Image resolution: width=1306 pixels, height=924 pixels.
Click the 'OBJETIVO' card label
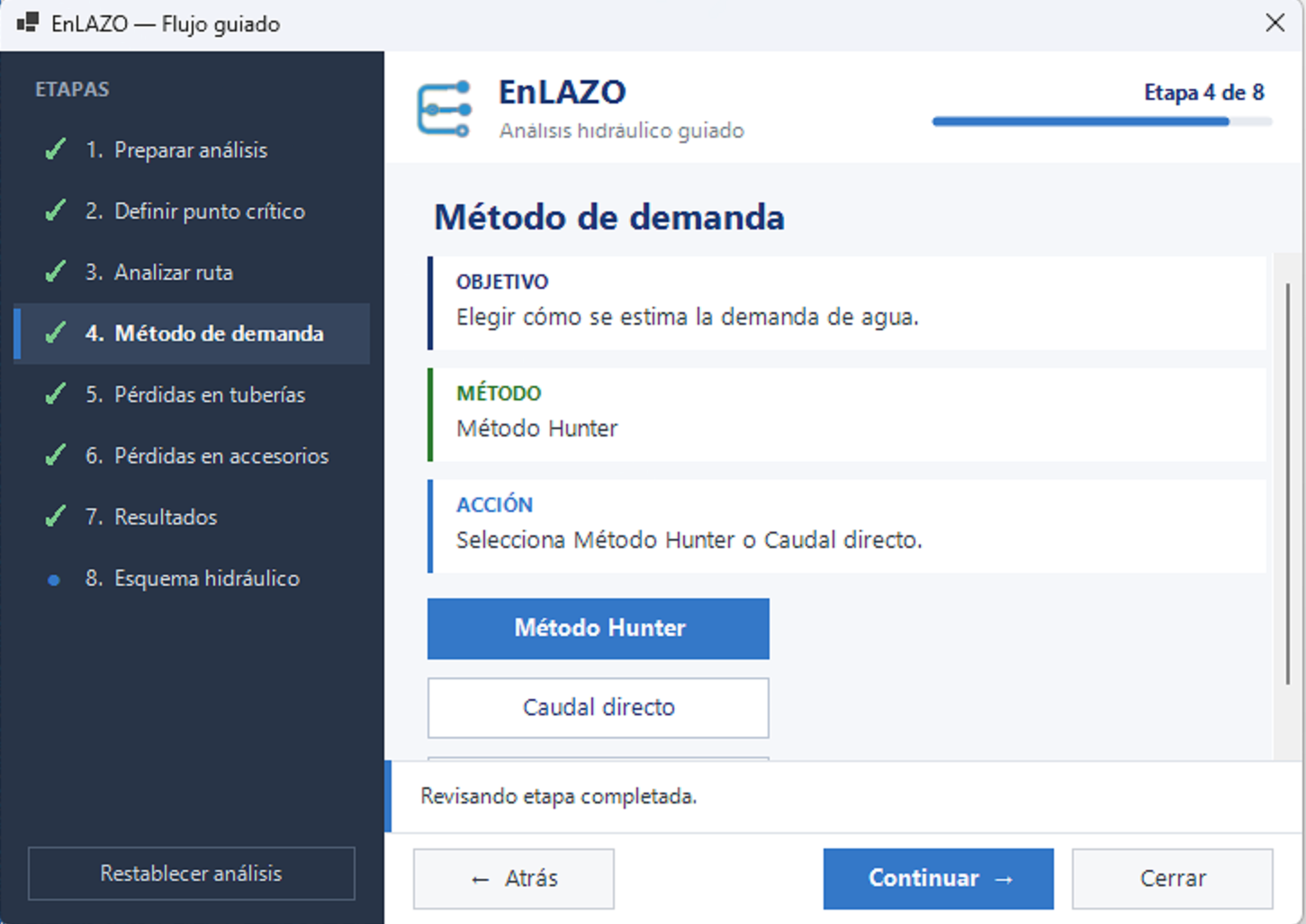(x=502, y=282)
